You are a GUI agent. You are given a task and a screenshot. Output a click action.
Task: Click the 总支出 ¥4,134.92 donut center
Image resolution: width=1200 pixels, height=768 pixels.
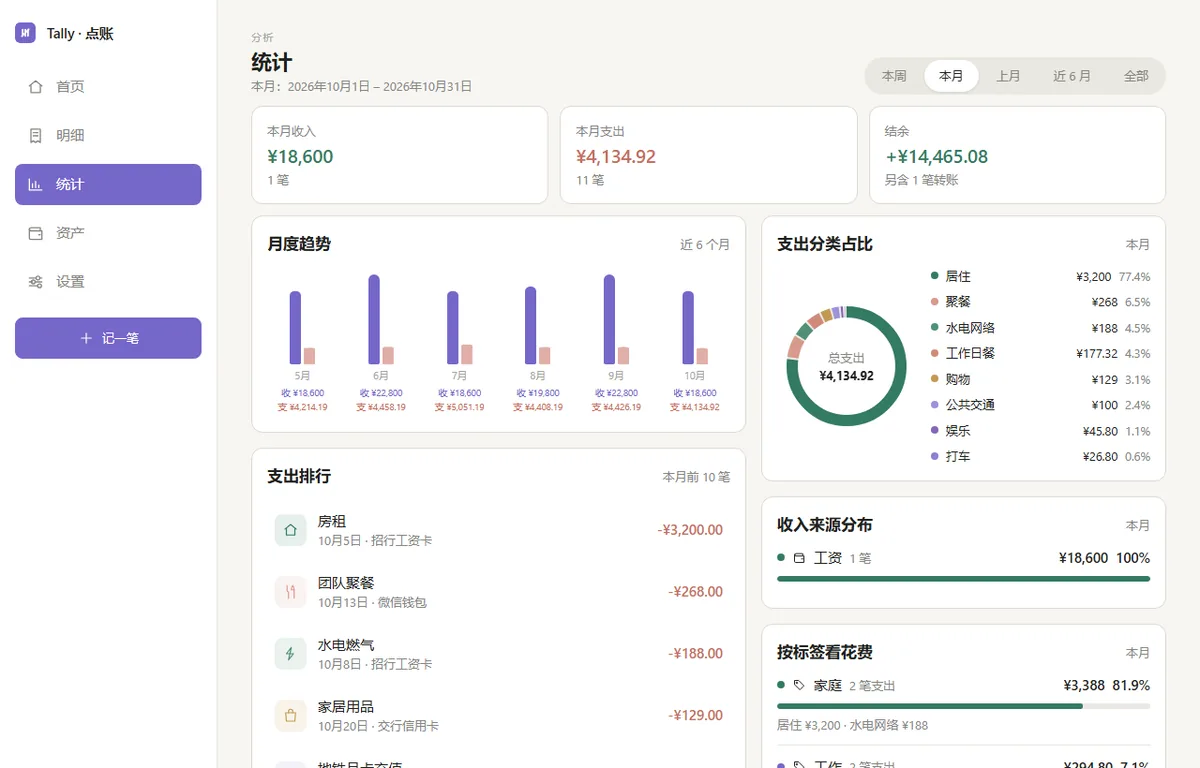pos(847,367)
